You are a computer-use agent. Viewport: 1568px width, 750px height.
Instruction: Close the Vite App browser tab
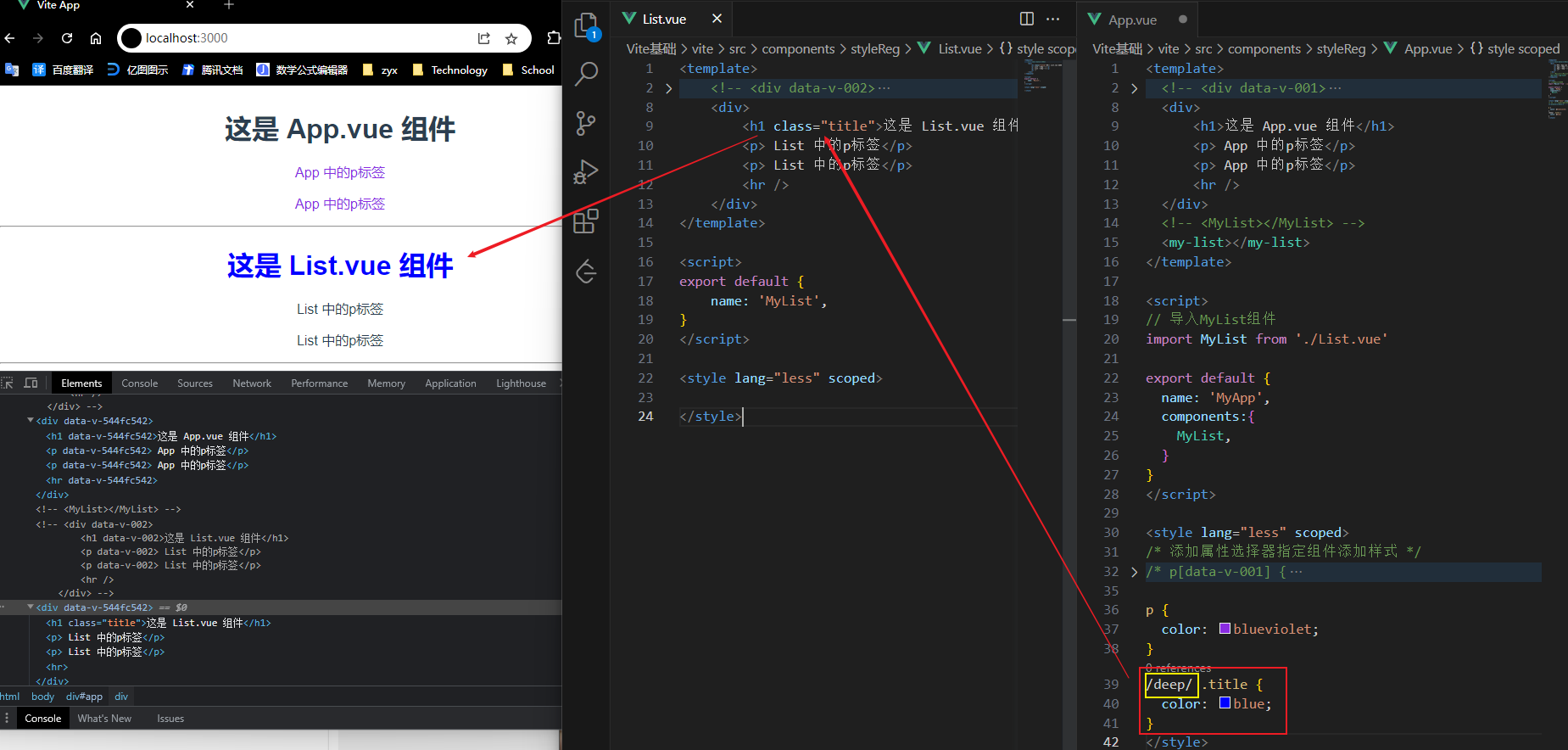tap(190, 5)
